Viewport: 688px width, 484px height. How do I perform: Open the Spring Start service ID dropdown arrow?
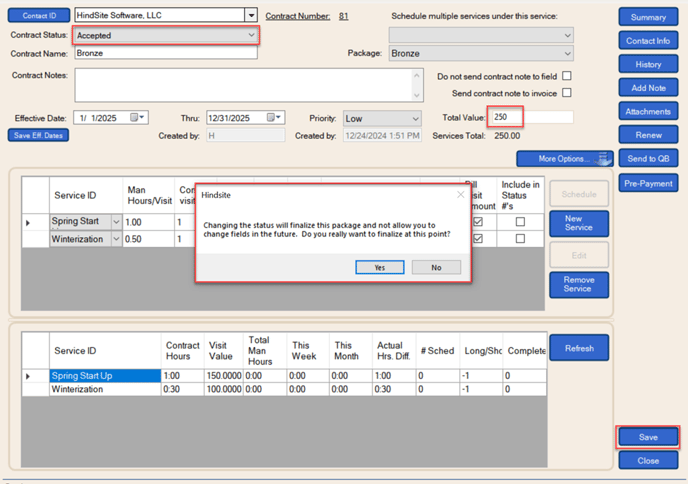click(x=116, y=222)
